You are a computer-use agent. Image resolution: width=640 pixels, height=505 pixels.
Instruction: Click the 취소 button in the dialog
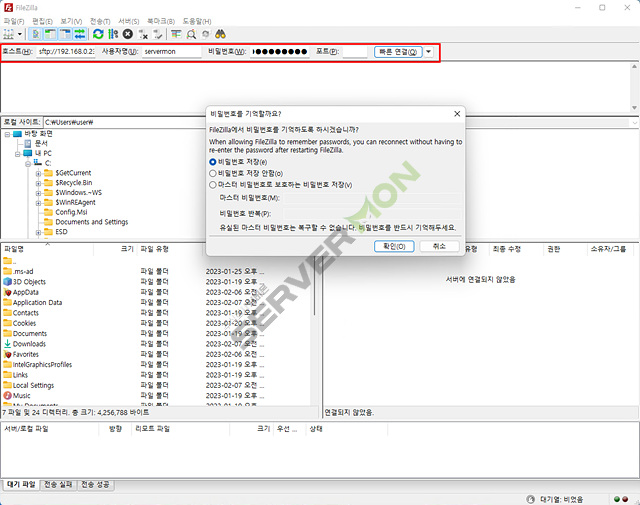440,246
